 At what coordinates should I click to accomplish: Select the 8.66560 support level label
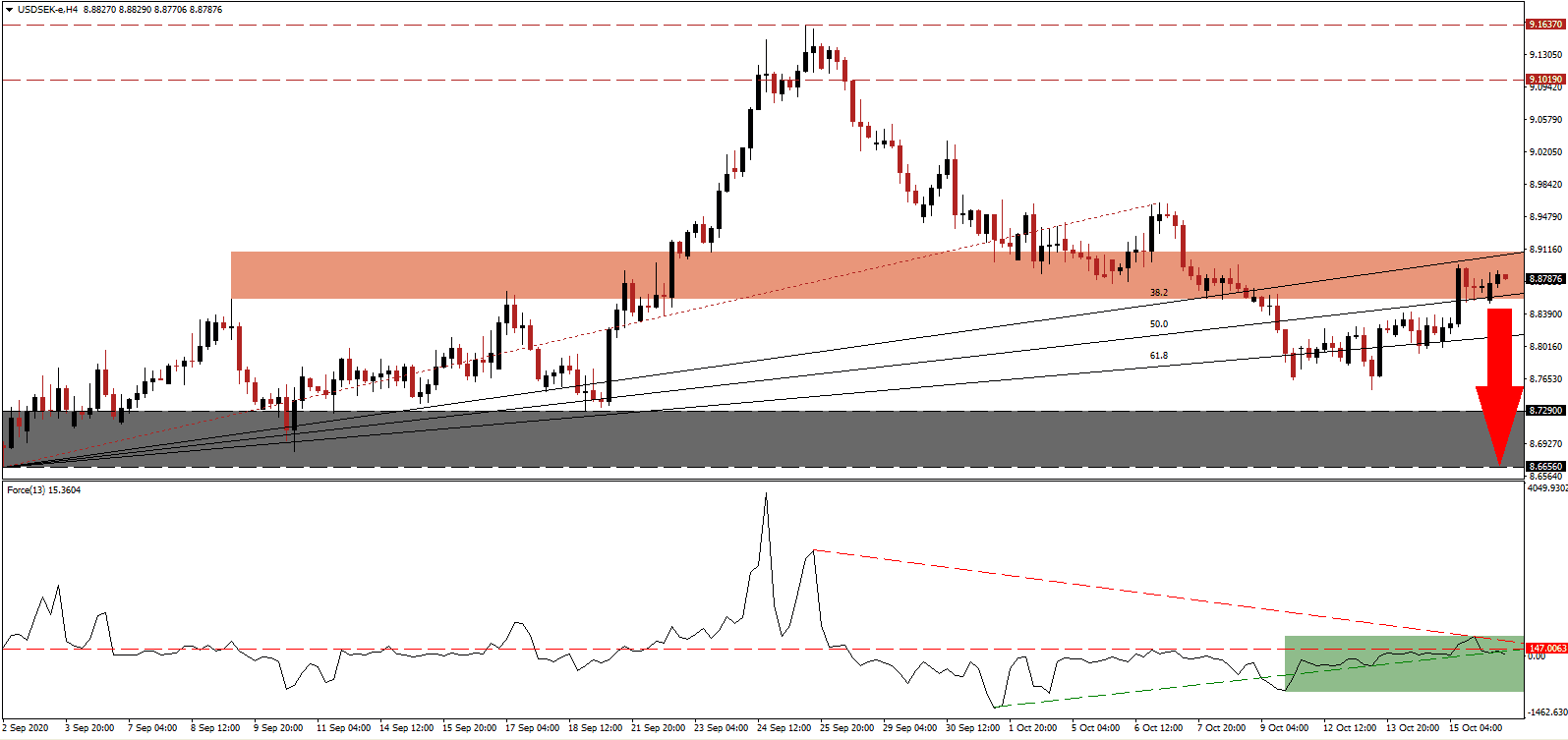tap(1545, 467)
